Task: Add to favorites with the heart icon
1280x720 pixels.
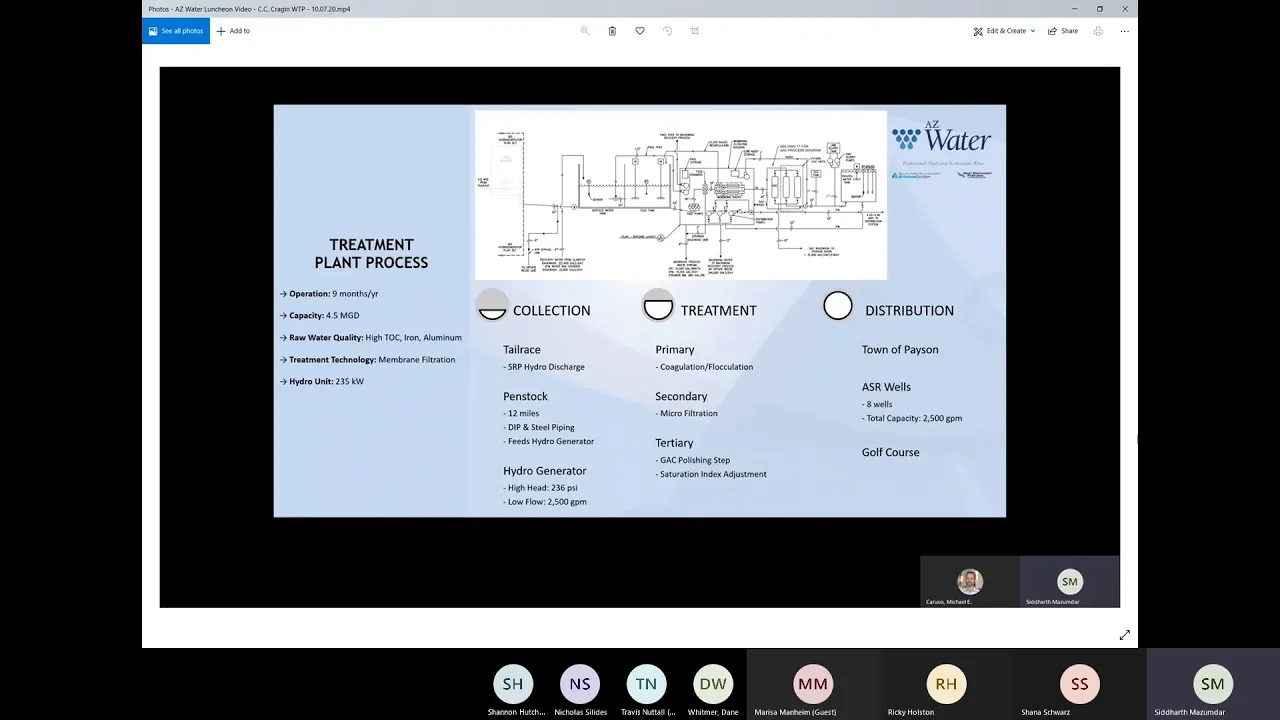Action: pyautogui.click(x=640, y=31)
